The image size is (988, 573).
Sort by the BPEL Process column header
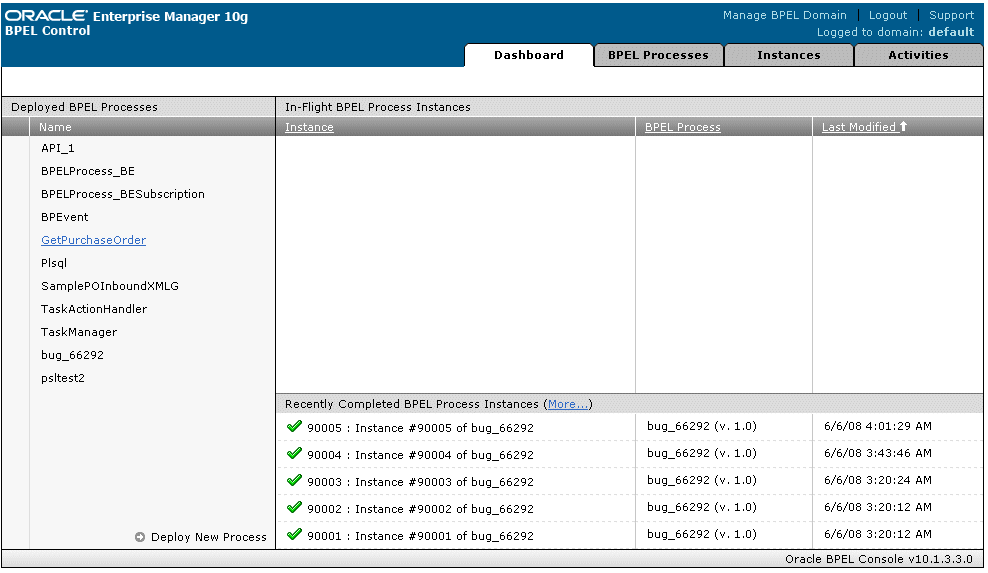tap(682, 127)
